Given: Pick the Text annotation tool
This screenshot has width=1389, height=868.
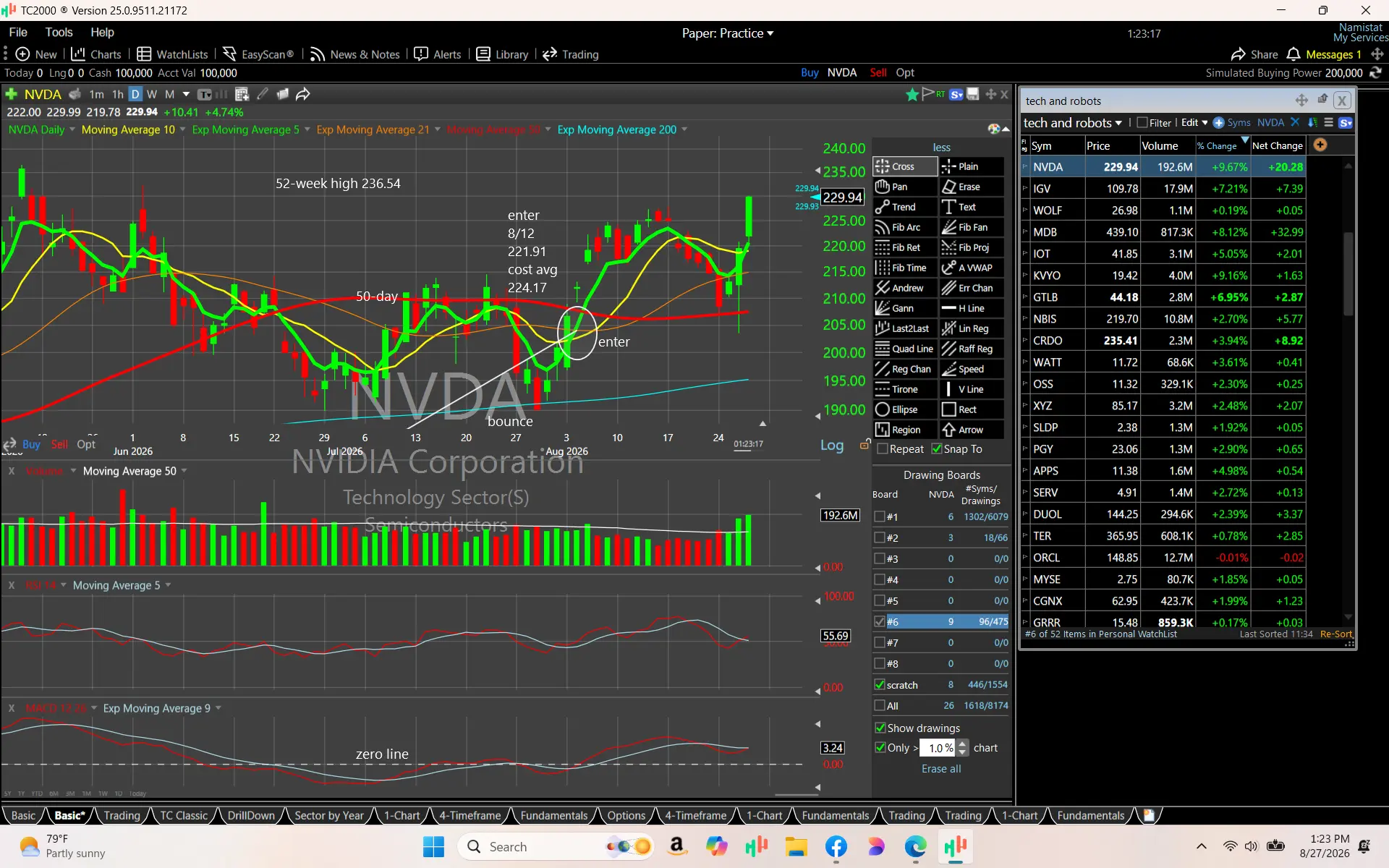Looking at the screenshot, I should [972, 207].
